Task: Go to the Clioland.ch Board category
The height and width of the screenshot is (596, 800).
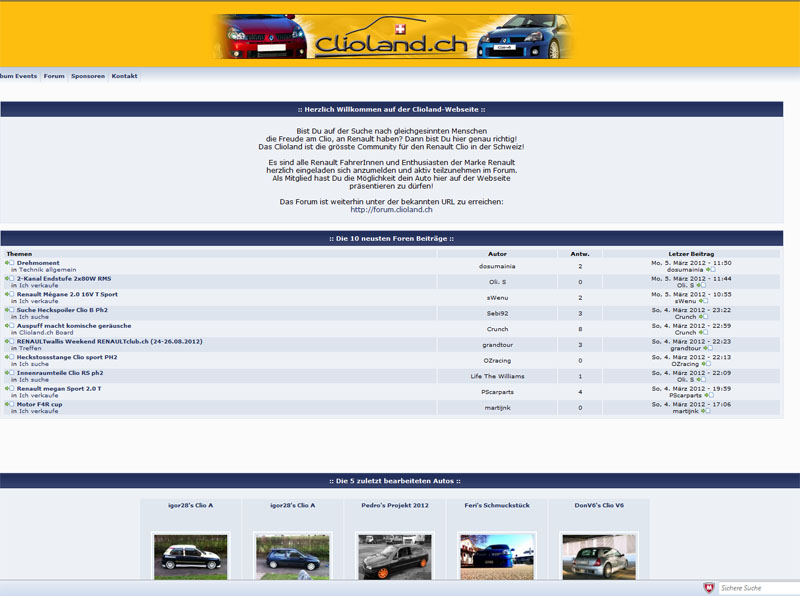Action: point(46,332)
